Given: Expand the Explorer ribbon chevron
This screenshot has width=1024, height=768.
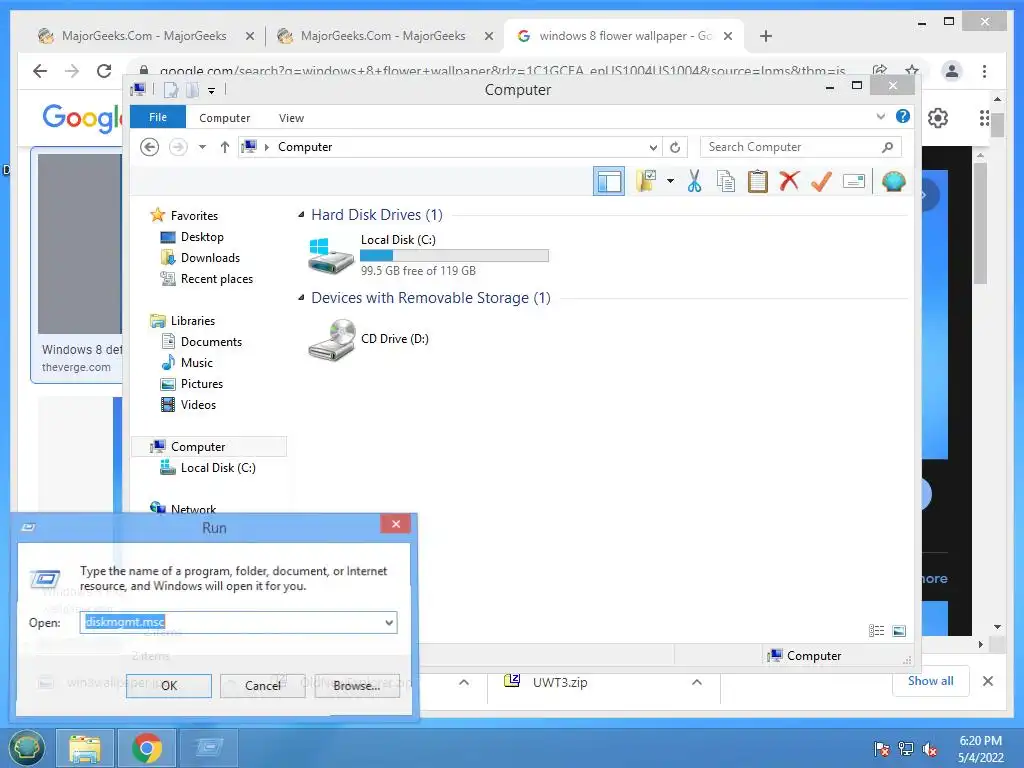Looking at the screenshot, I should click(x=880, y=117).
